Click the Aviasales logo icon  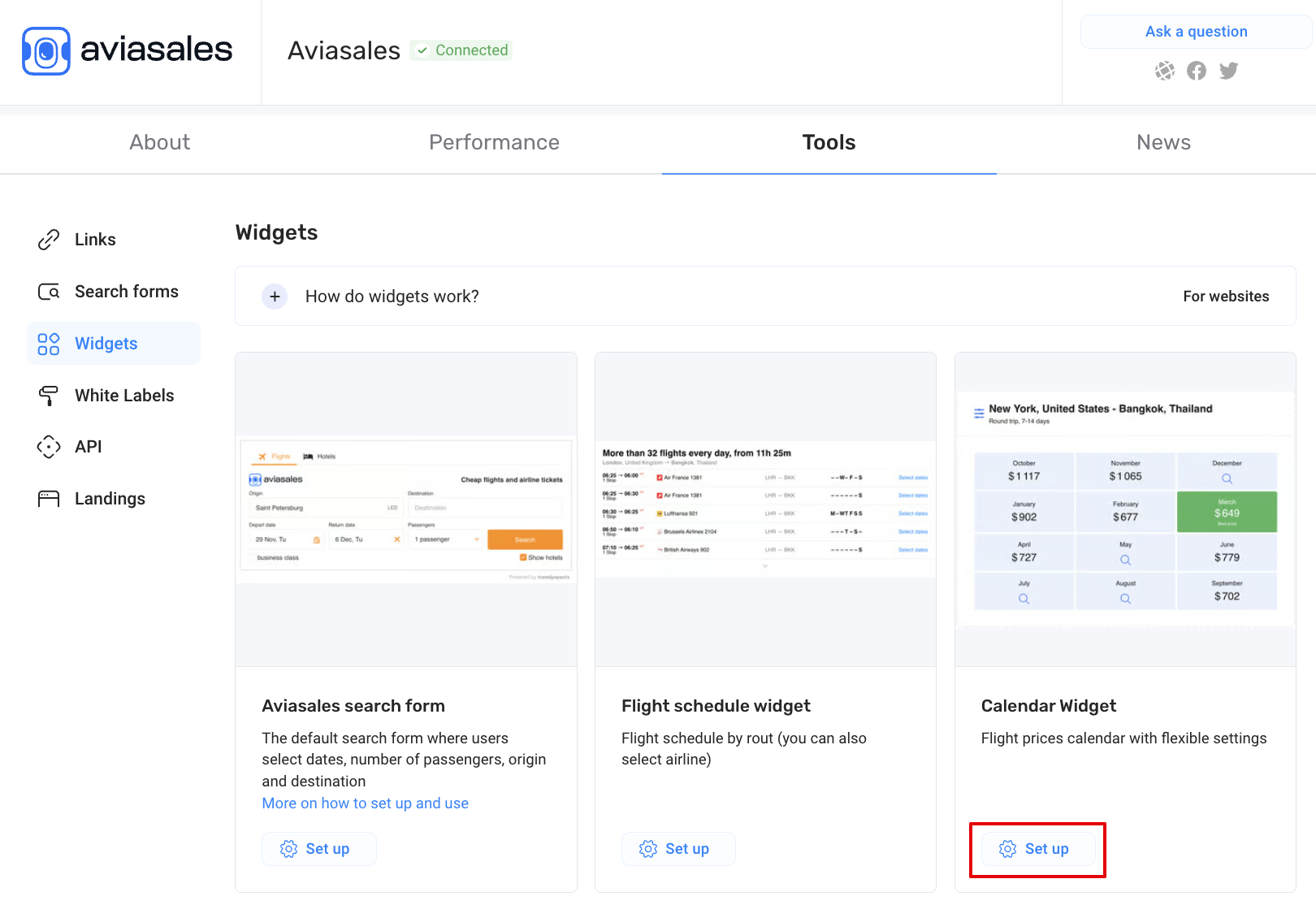[x=46, y=51]
